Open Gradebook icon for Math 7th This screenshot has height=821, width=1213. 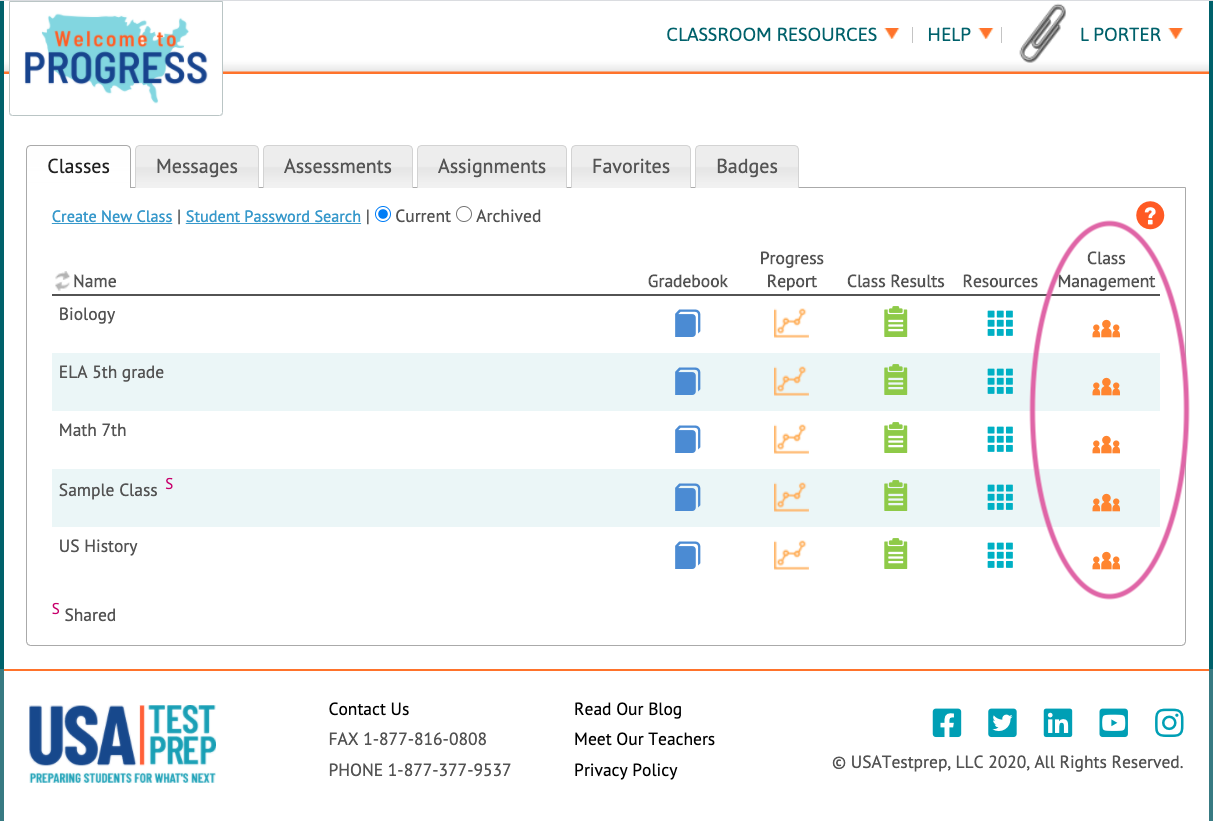[687, 439]
